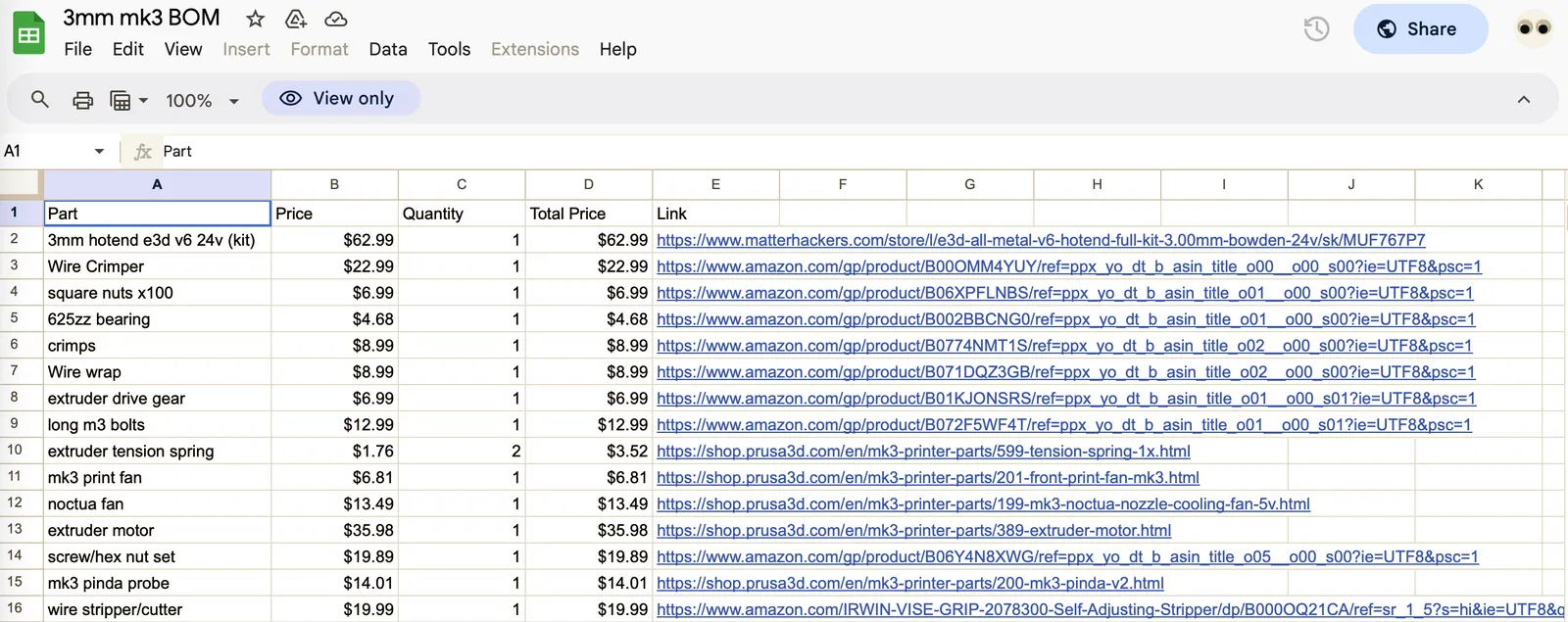Click the add to Drive icon
This screenshot has width=1568, height=622.
[295, 19]
